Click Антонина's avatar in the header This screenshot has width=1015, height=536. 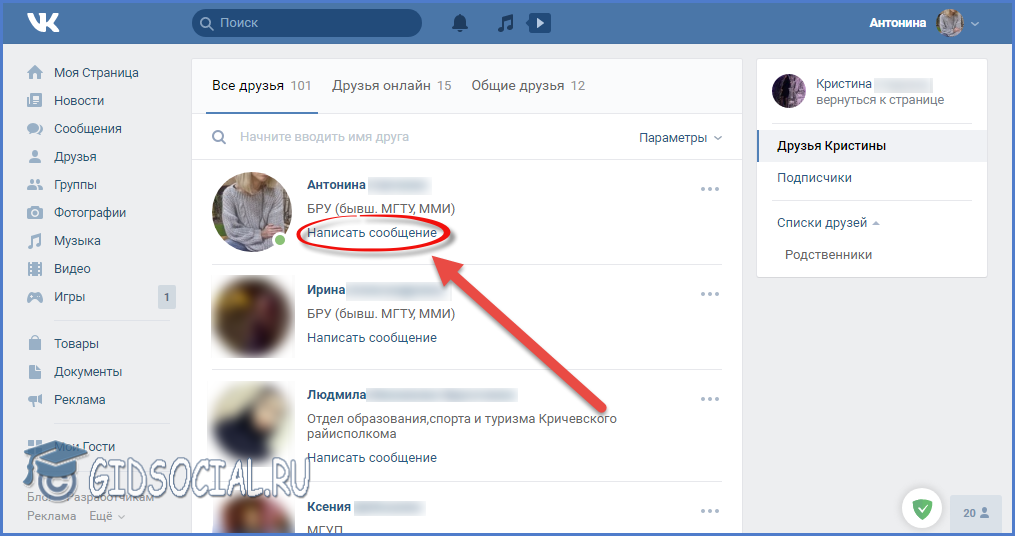click(950, 23)
